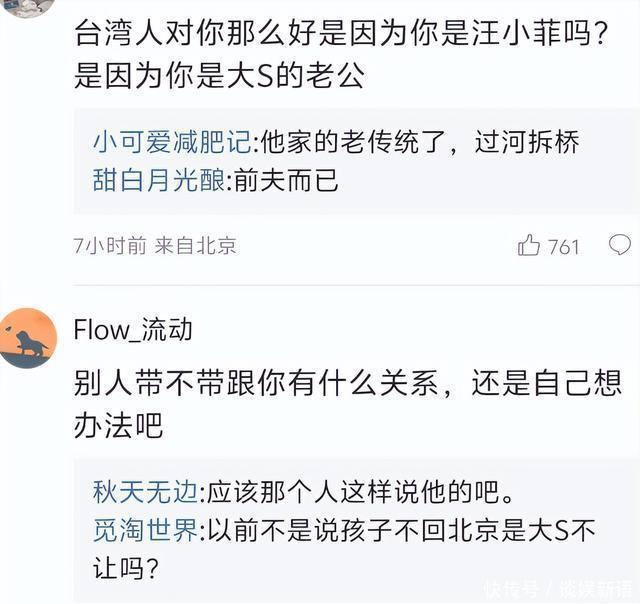Screen dimensions: 640x604
Task: Open 觅淘世界's profile link
Action: (x=146, y=531)
